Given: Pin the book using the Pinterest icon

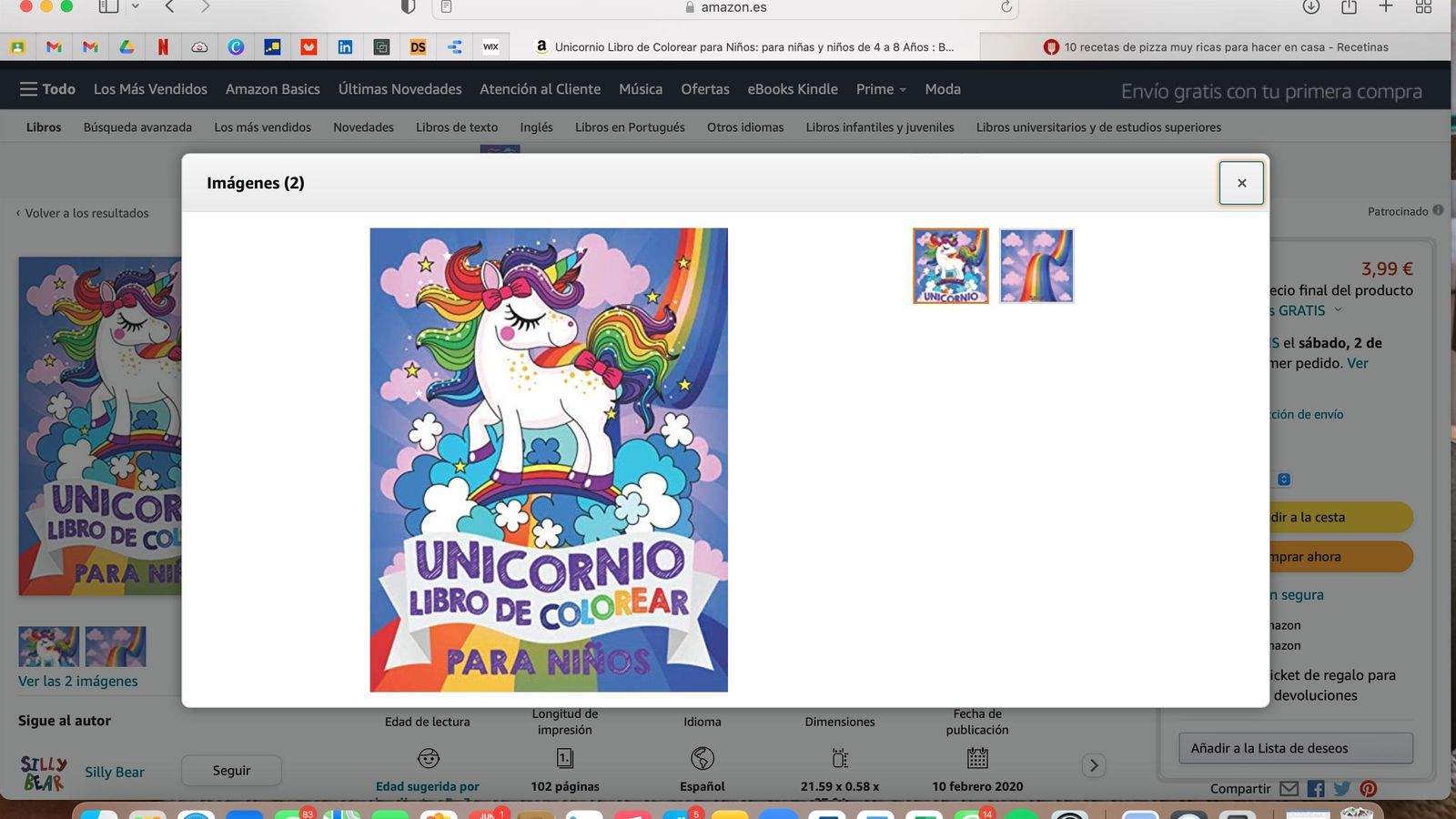Looking at the screenshot, I should 1367,789.
